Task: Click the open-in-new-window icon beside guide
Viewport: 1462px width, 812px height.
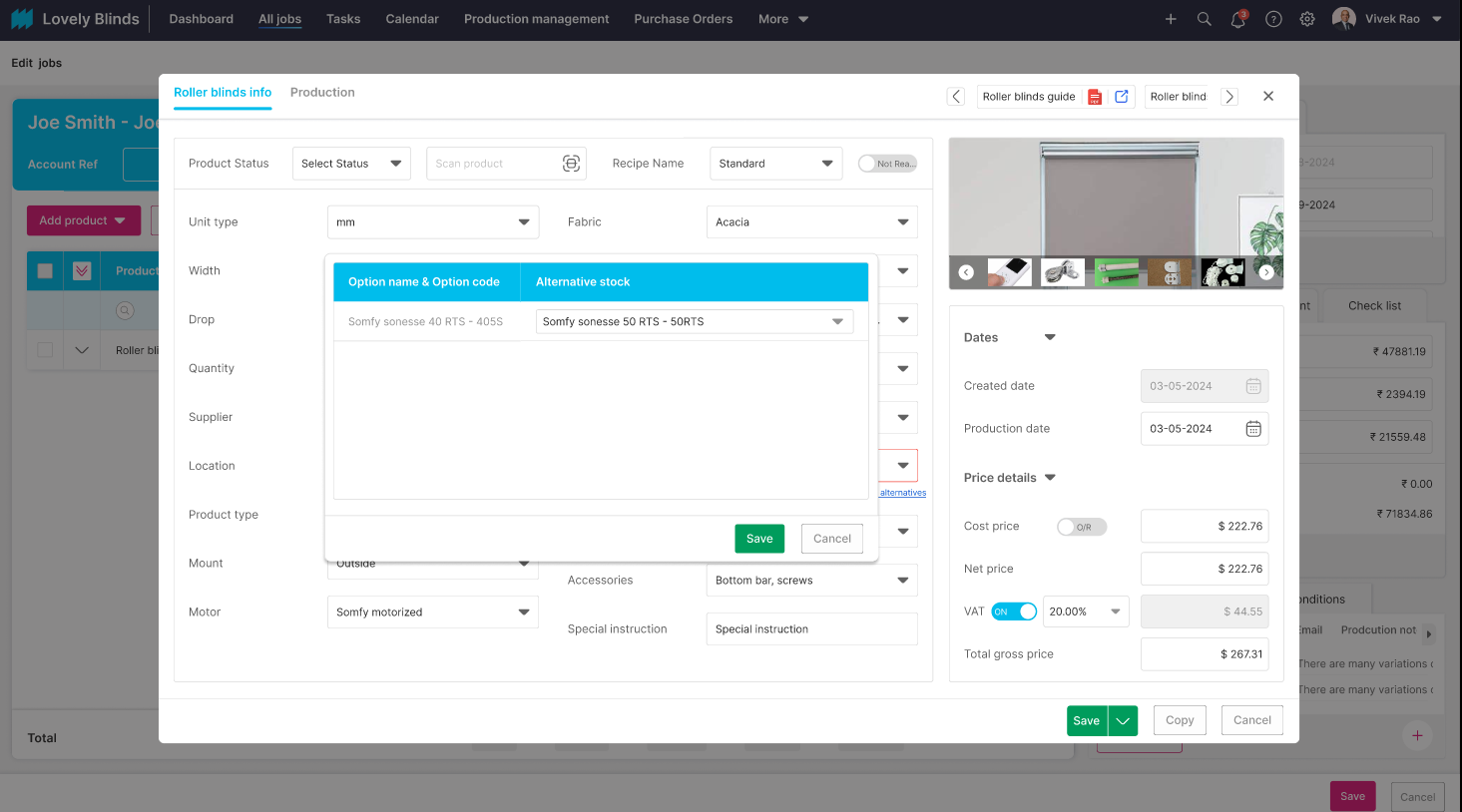Action: pos(1122,97)
